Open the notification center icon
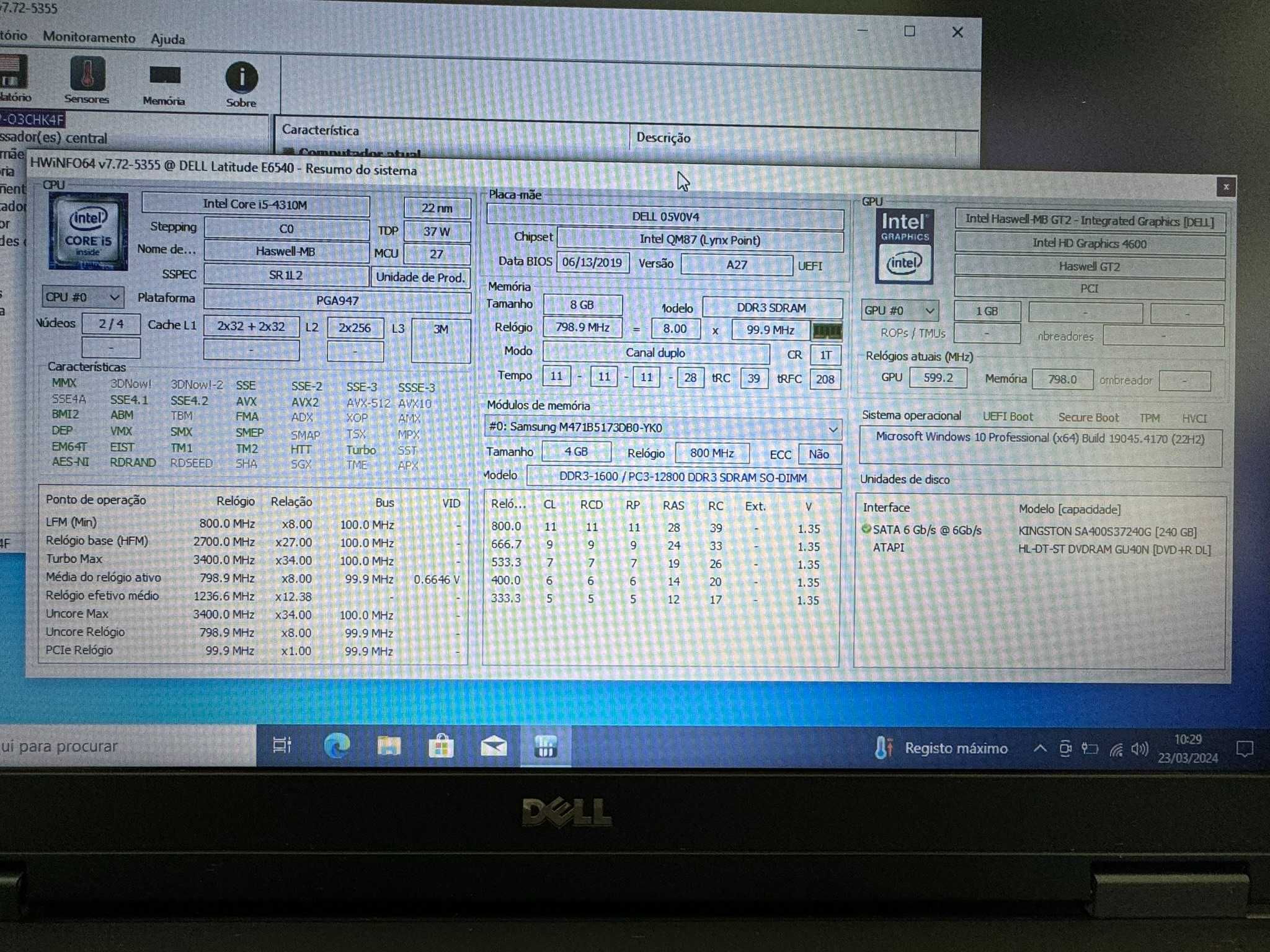This screenshot has width=1270, height=952. tap(1244, 749)
